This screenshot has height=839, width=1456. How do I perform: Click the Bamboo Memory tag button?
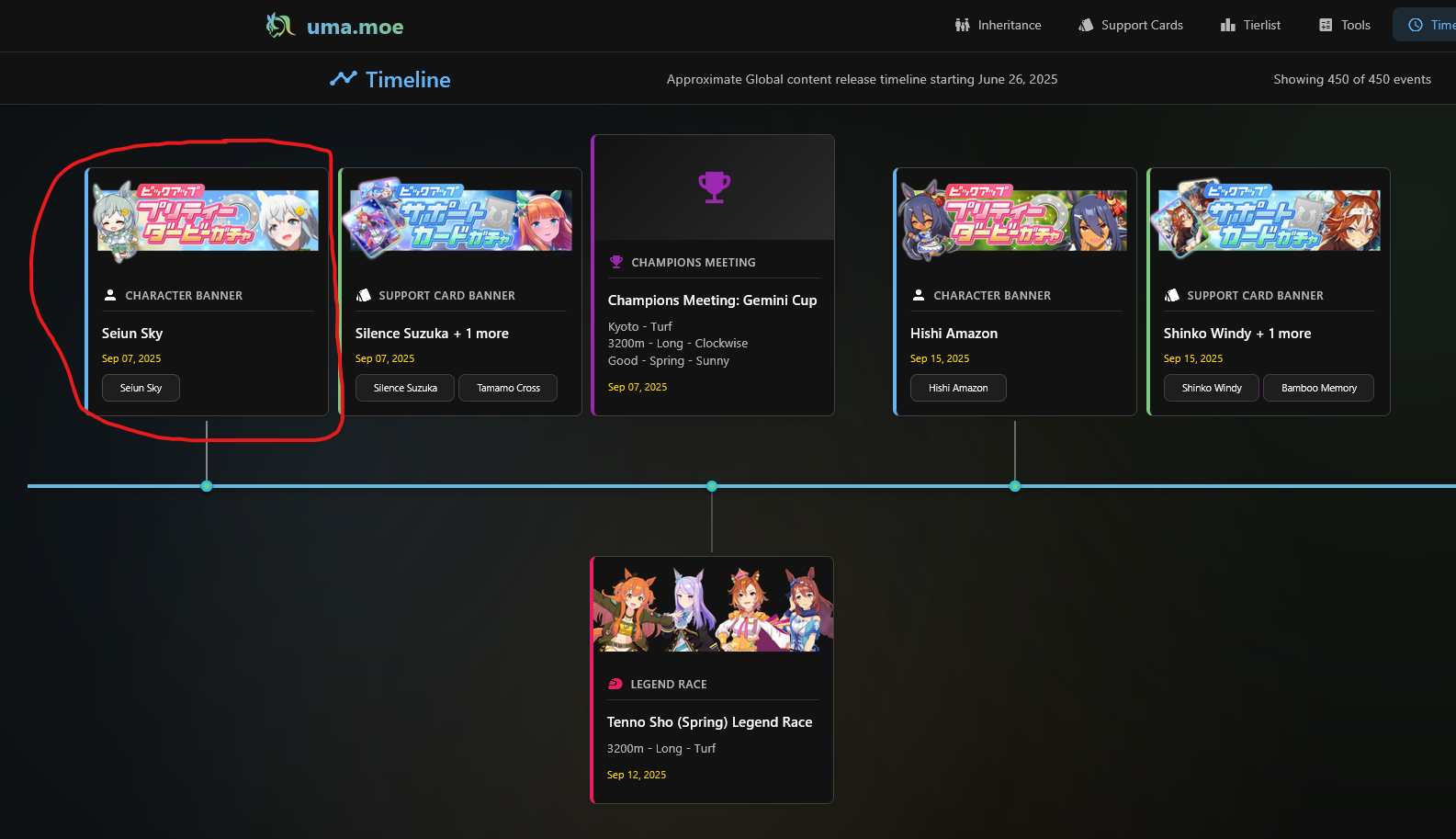pos(1318,388)
